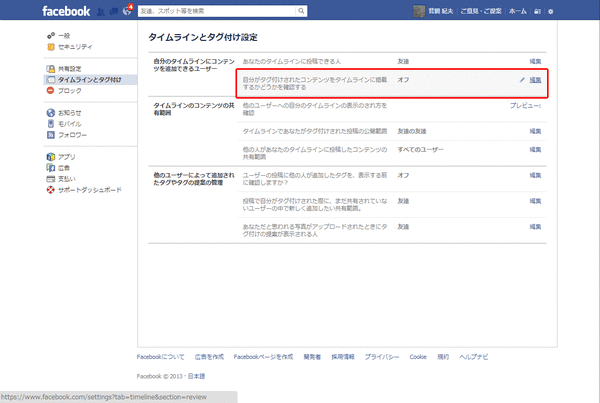Focus the 友達、スポット等を検索 search field

click(x=217, y=11)
